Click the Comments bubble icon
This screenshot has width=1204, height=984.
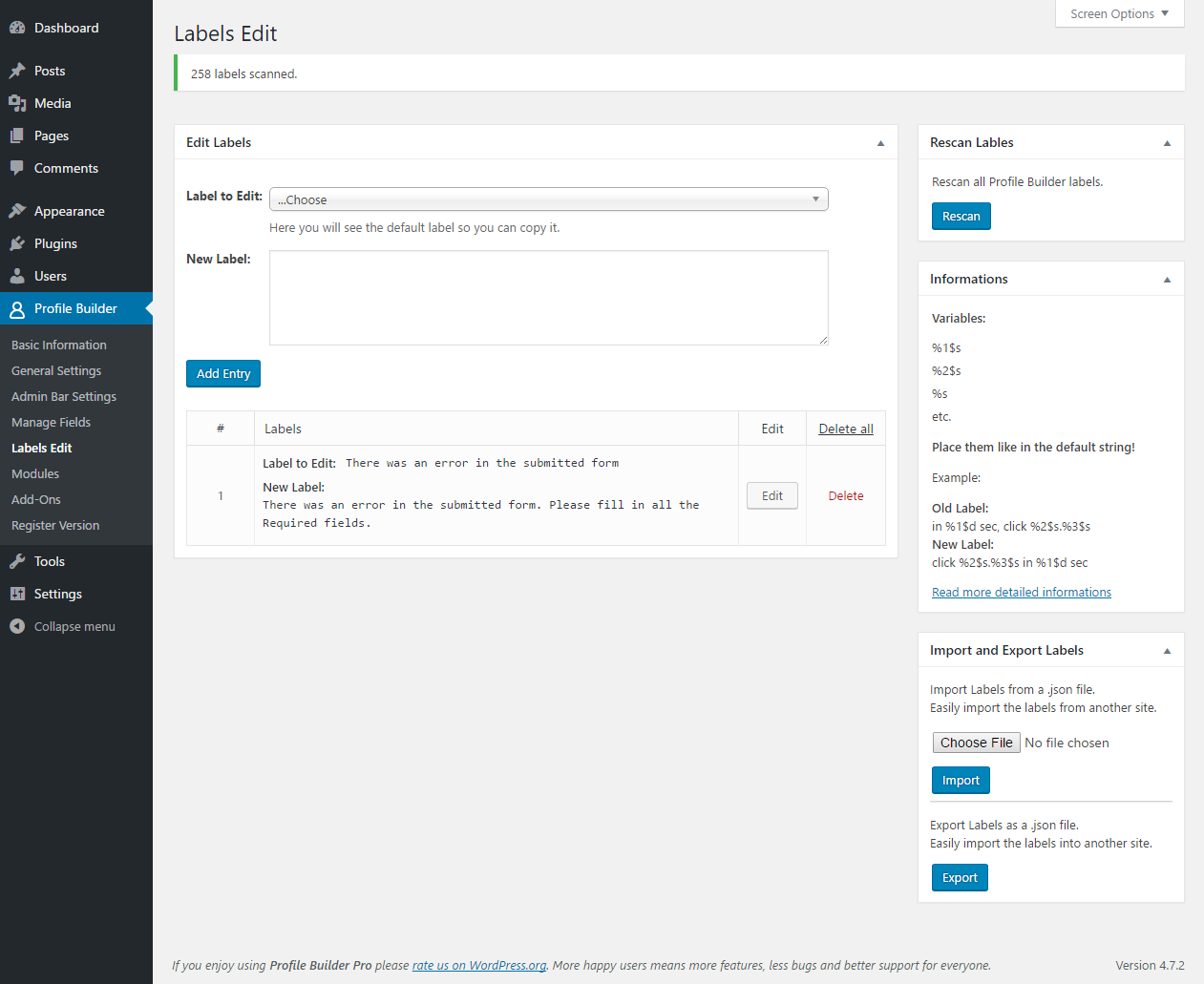point(17,168)
